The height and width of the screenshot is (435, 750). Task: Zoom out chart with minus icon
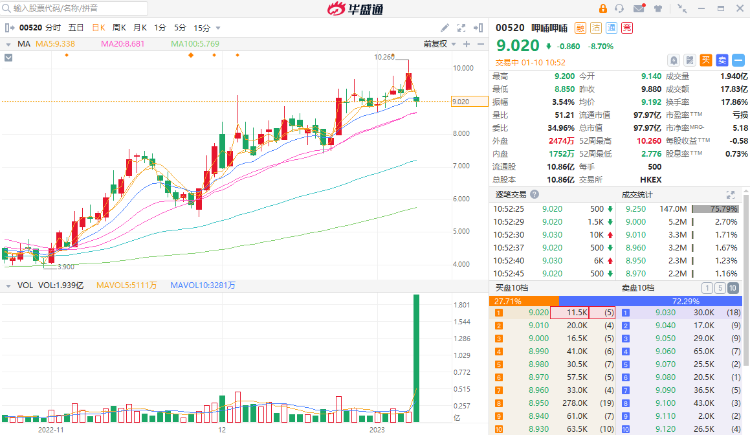pyautogui.click(x=481, y=44)
